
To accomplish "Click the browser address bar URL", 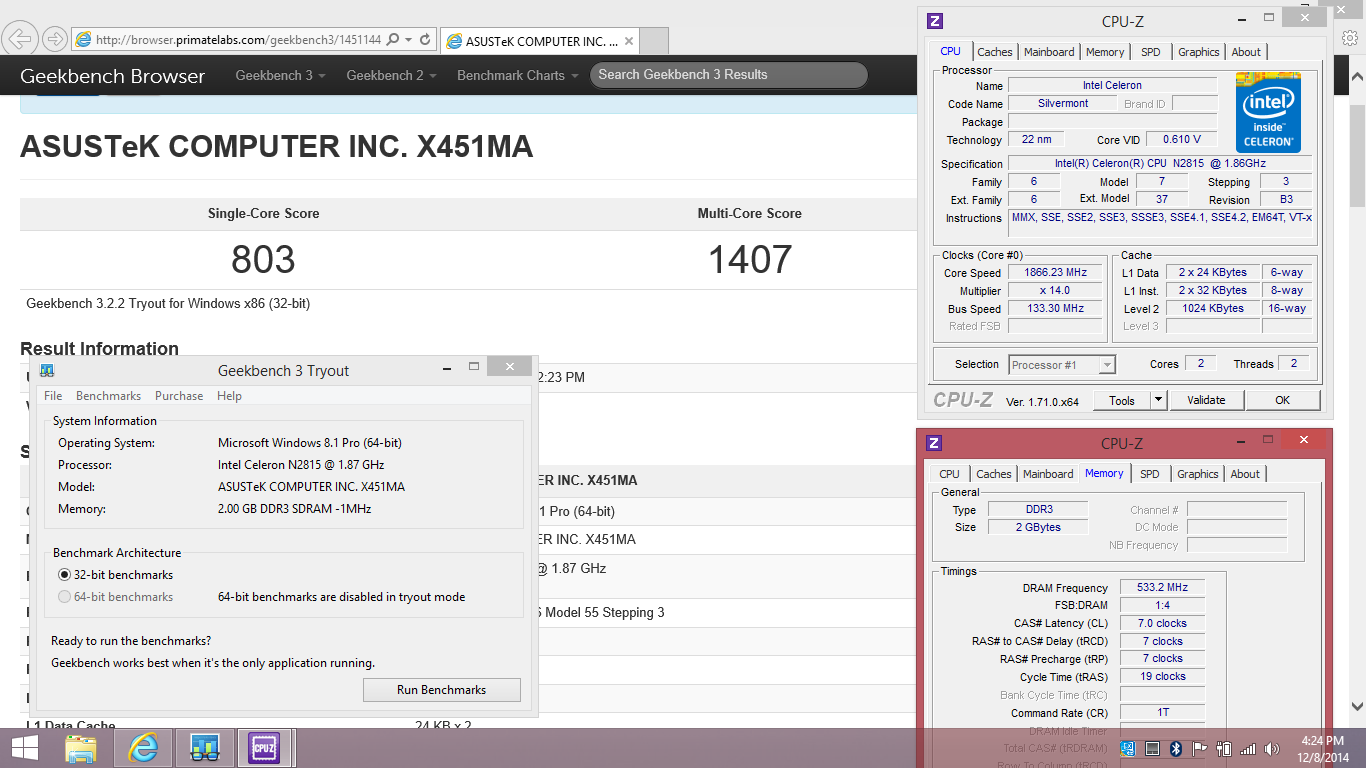I will click(x=238, y=40).
